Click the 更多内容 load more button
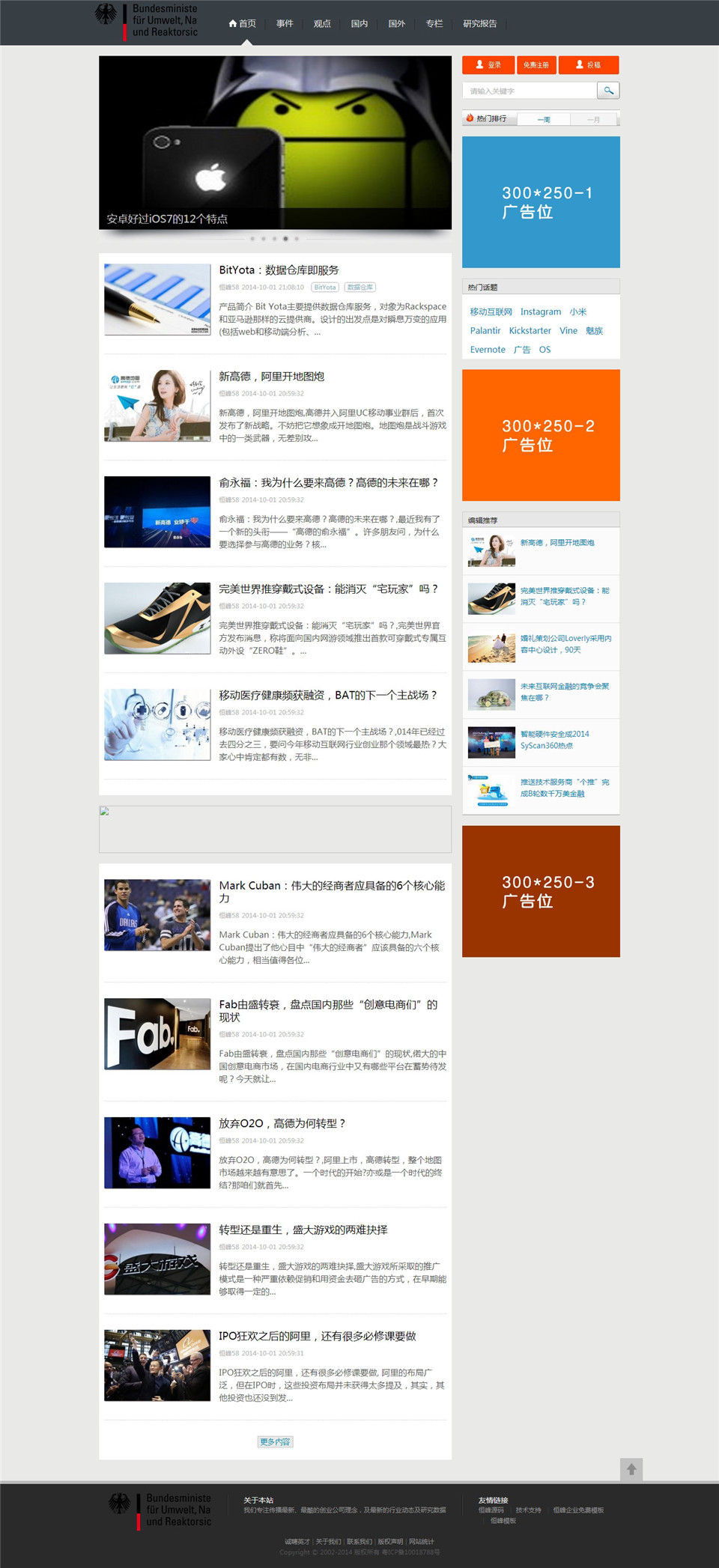 [275, 1441]
